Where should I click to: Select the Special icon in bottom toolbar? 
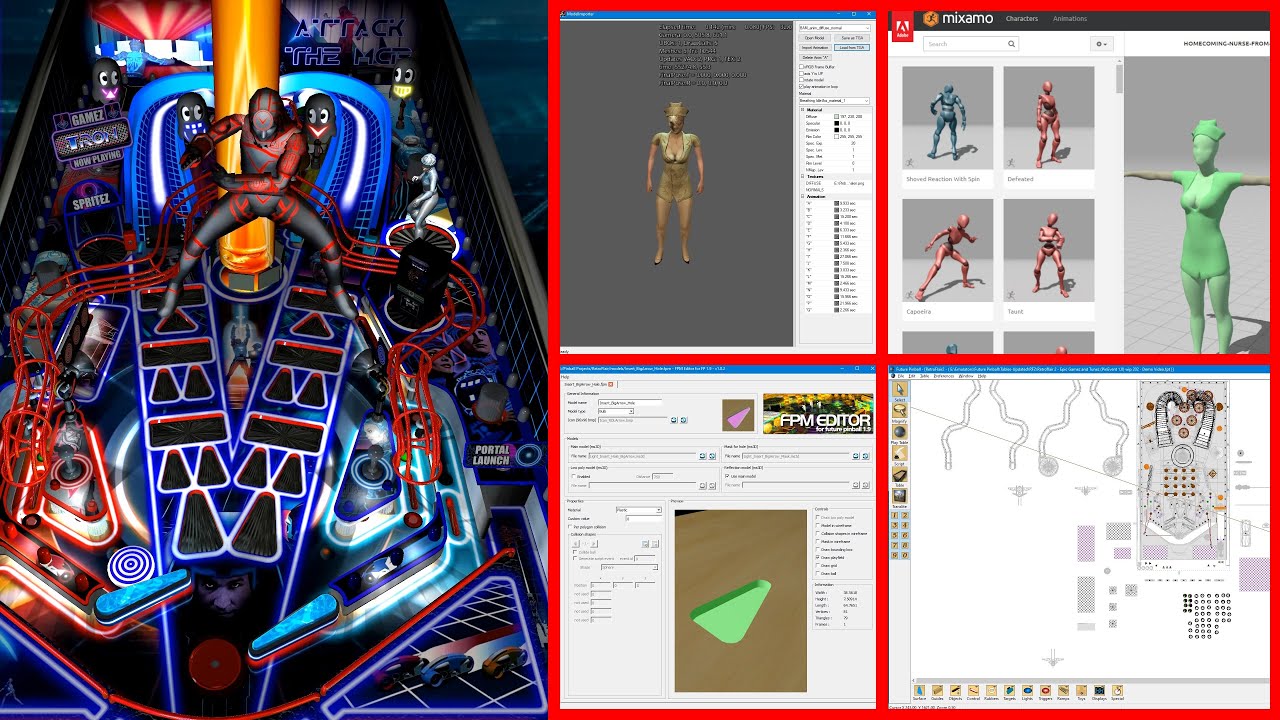1117,690
